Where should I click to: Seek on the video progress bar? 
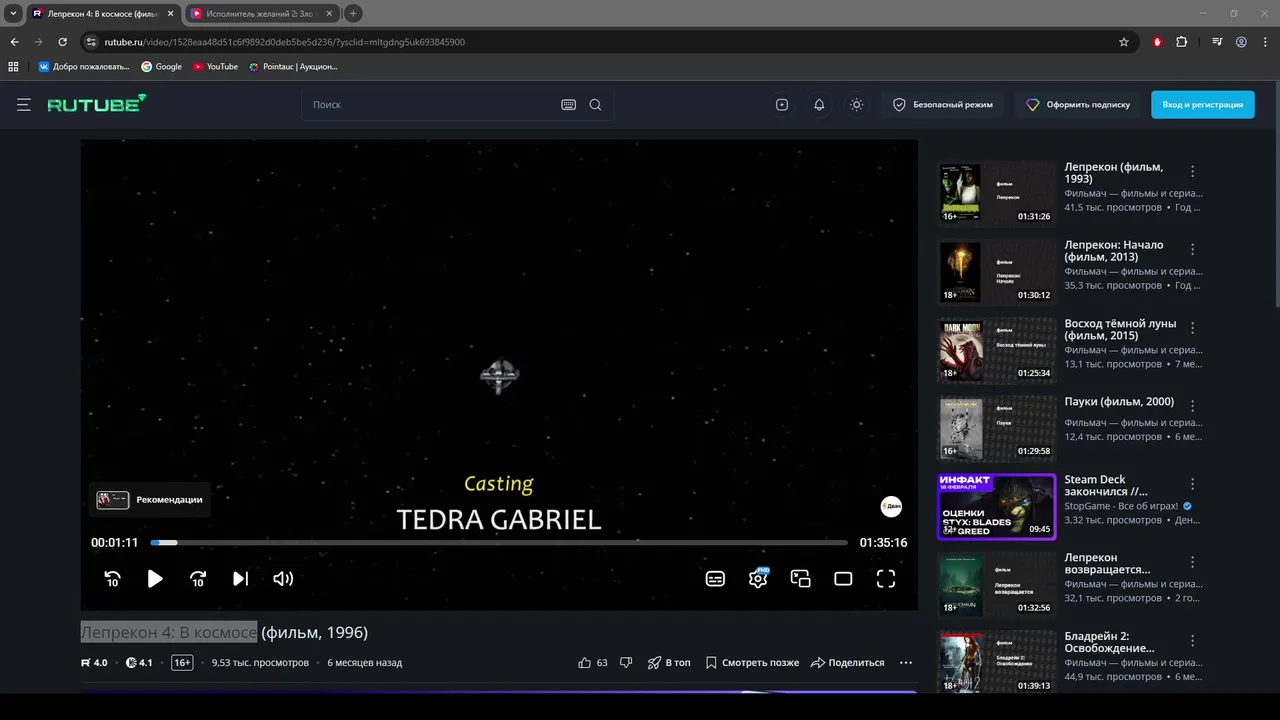point(499,543)
